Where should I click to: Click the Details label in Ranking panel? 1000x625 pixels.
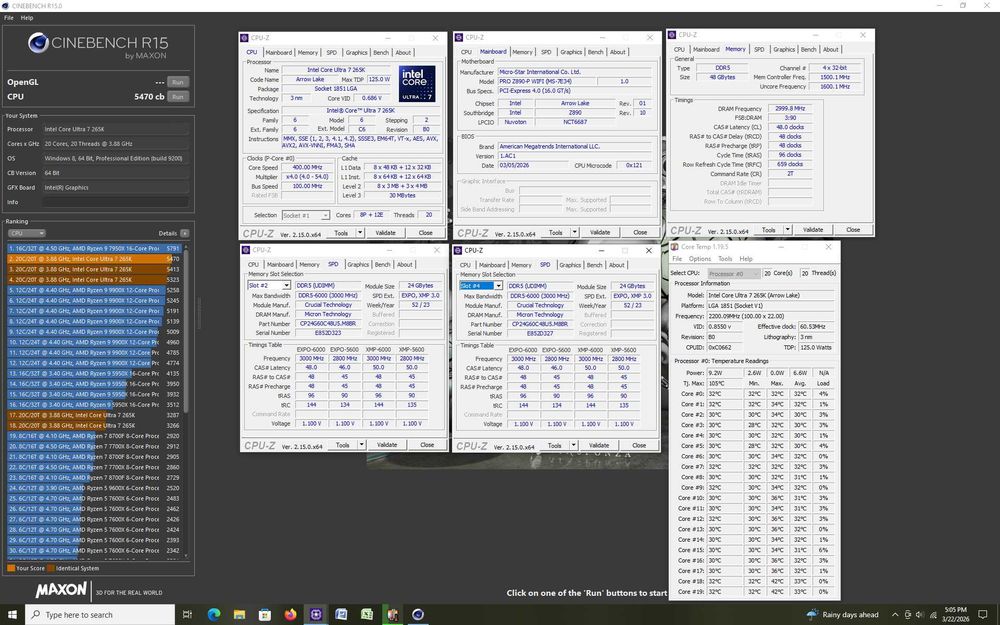167,233
